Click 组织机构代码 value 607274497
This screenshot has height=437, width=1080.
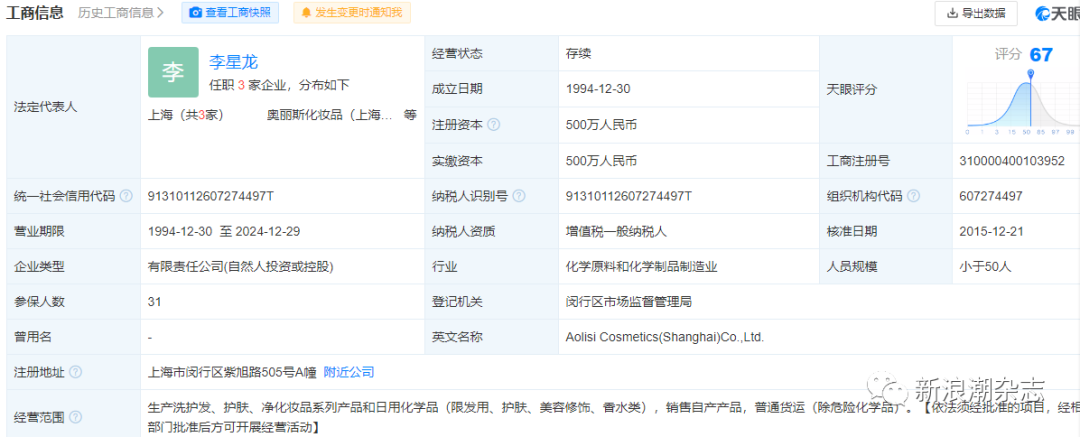pos(990,196)
